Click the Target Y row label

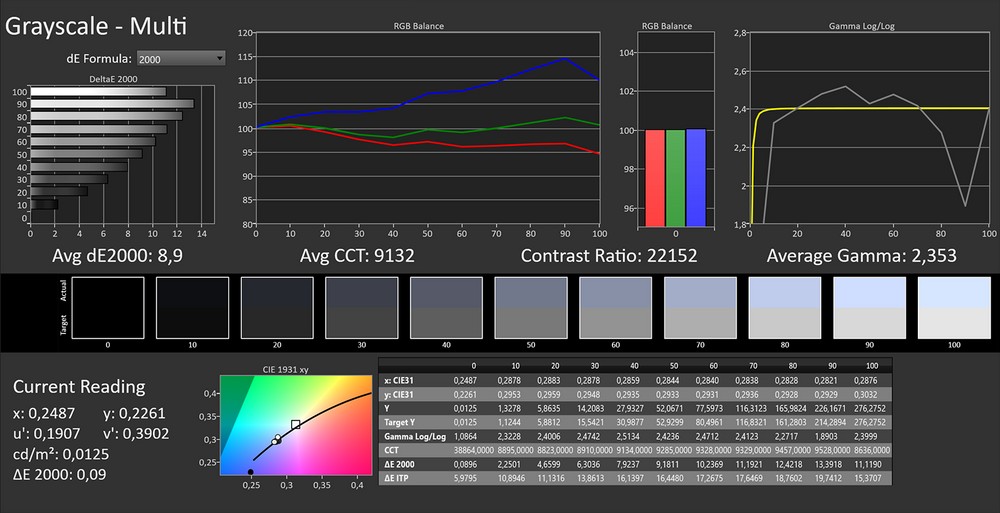click(400, 423)
